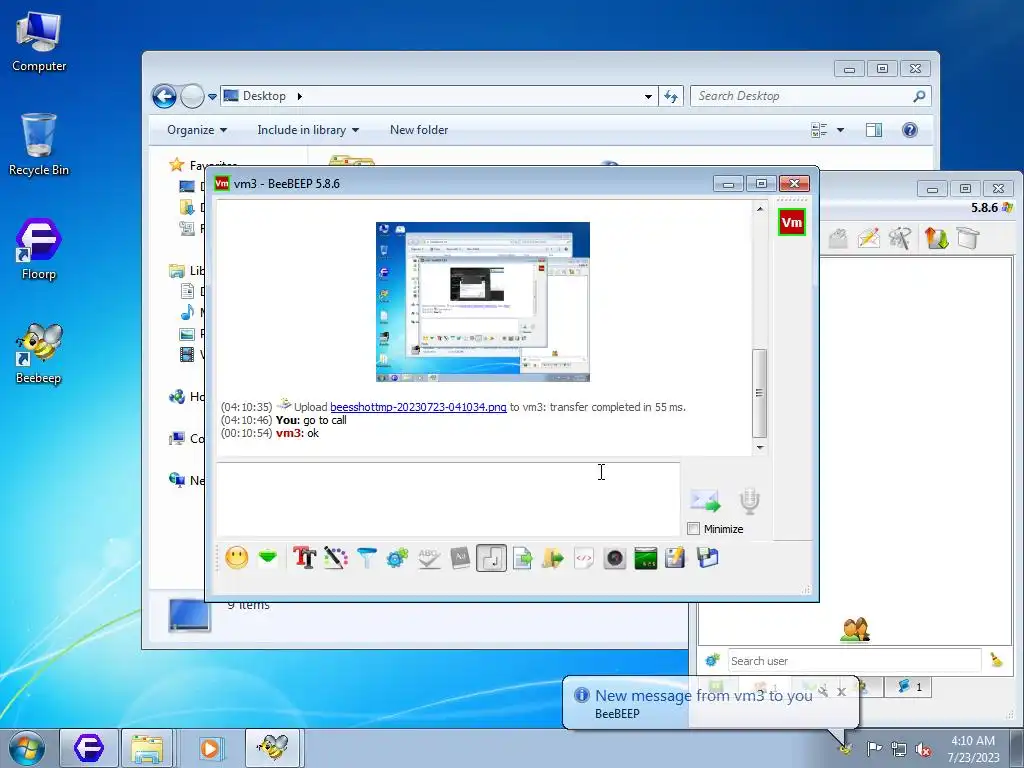Open chat settings blue gears icon
The image size is (1024, 768).
pyautogui.click(x=397, y=558)
